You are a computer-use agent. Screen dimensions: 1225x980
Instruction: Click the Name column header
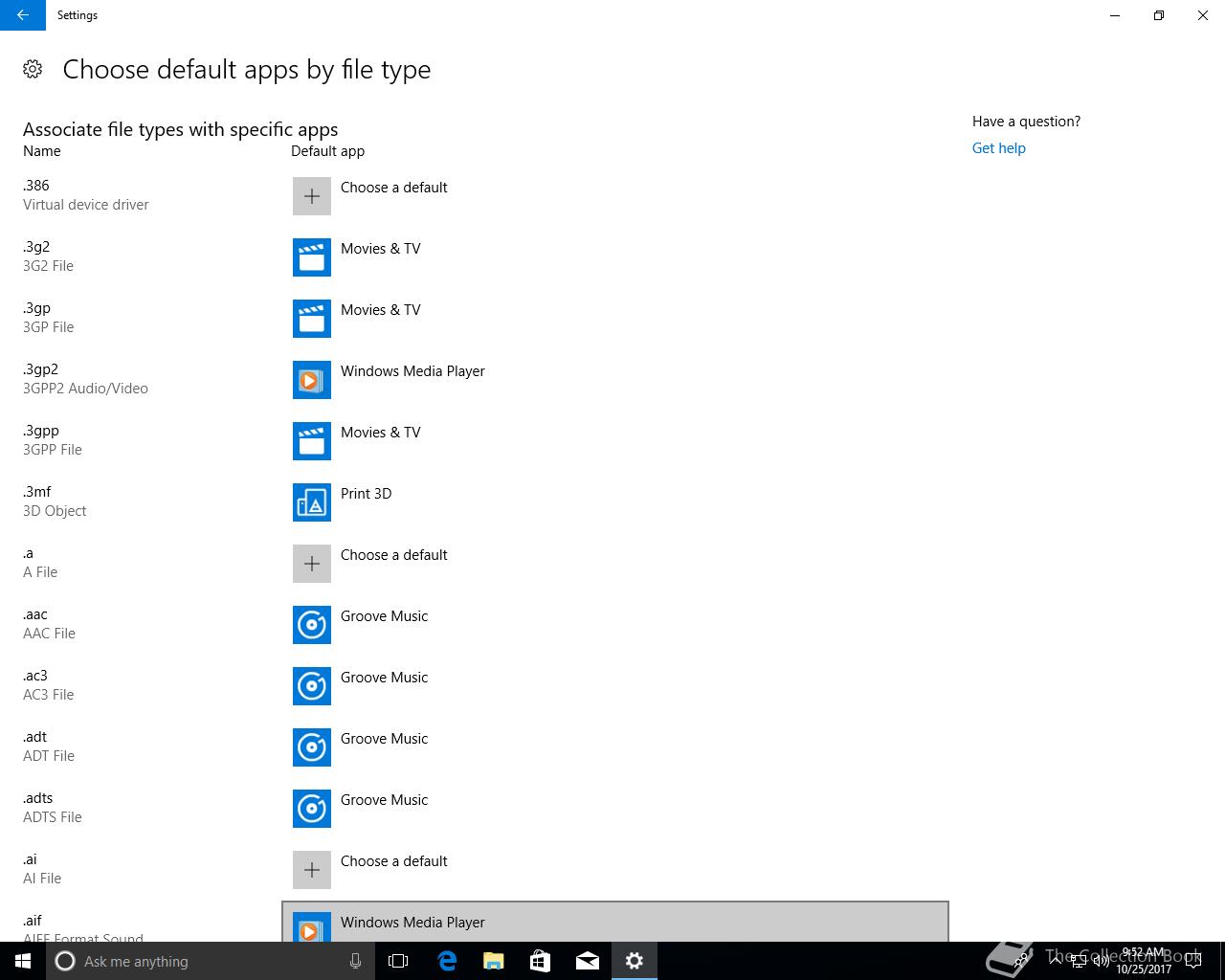point(41,151)
